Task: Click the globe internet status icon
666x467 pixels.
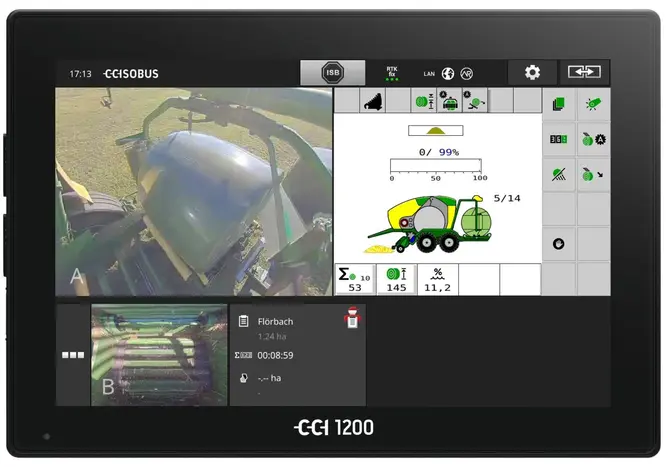Action: (x=448, y=73)
